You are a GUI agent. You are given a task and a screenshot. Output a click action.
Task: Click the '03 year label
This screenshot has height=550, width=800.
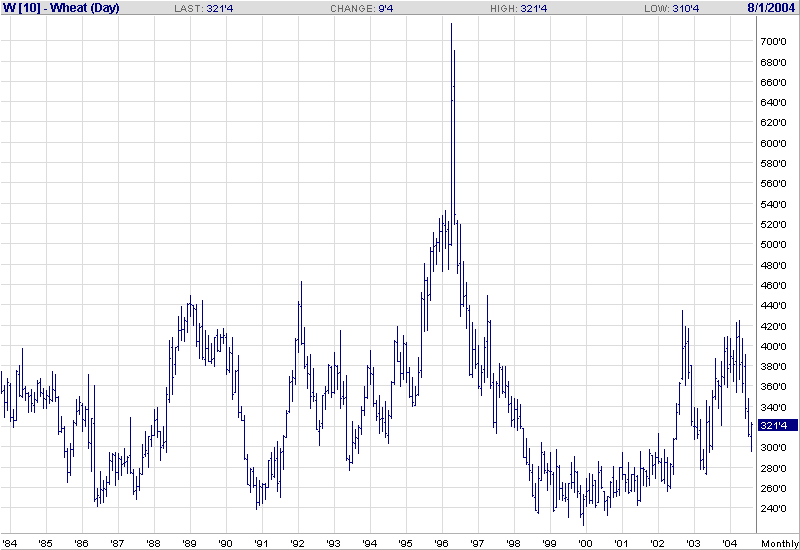click(x=693, y=543)
